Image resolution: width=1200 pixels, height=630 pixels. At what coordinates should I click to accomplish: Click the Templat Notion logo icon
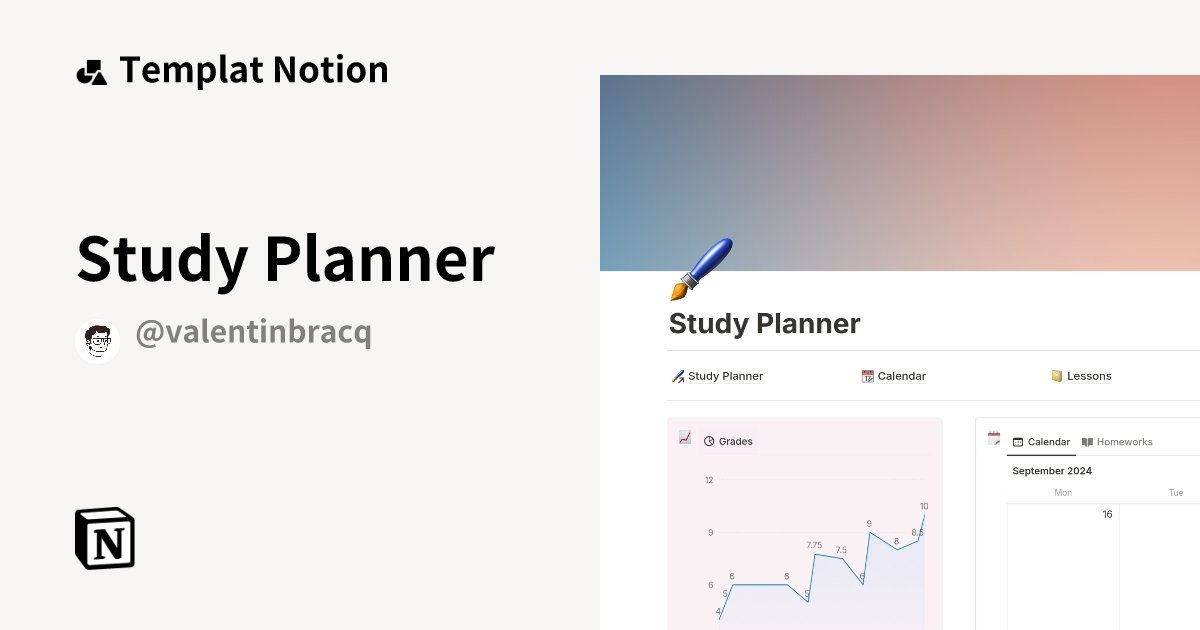pos(91,70)
